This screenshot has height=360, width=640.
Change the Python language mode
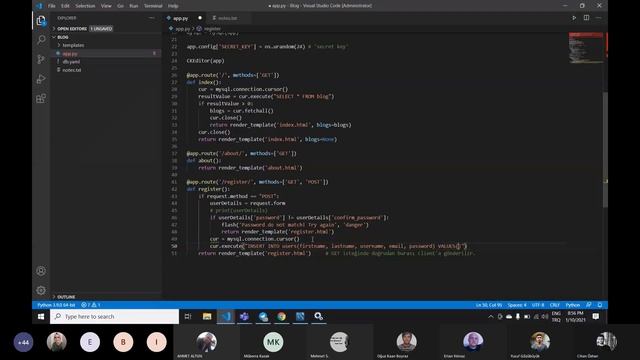click(x=573, y=305)
